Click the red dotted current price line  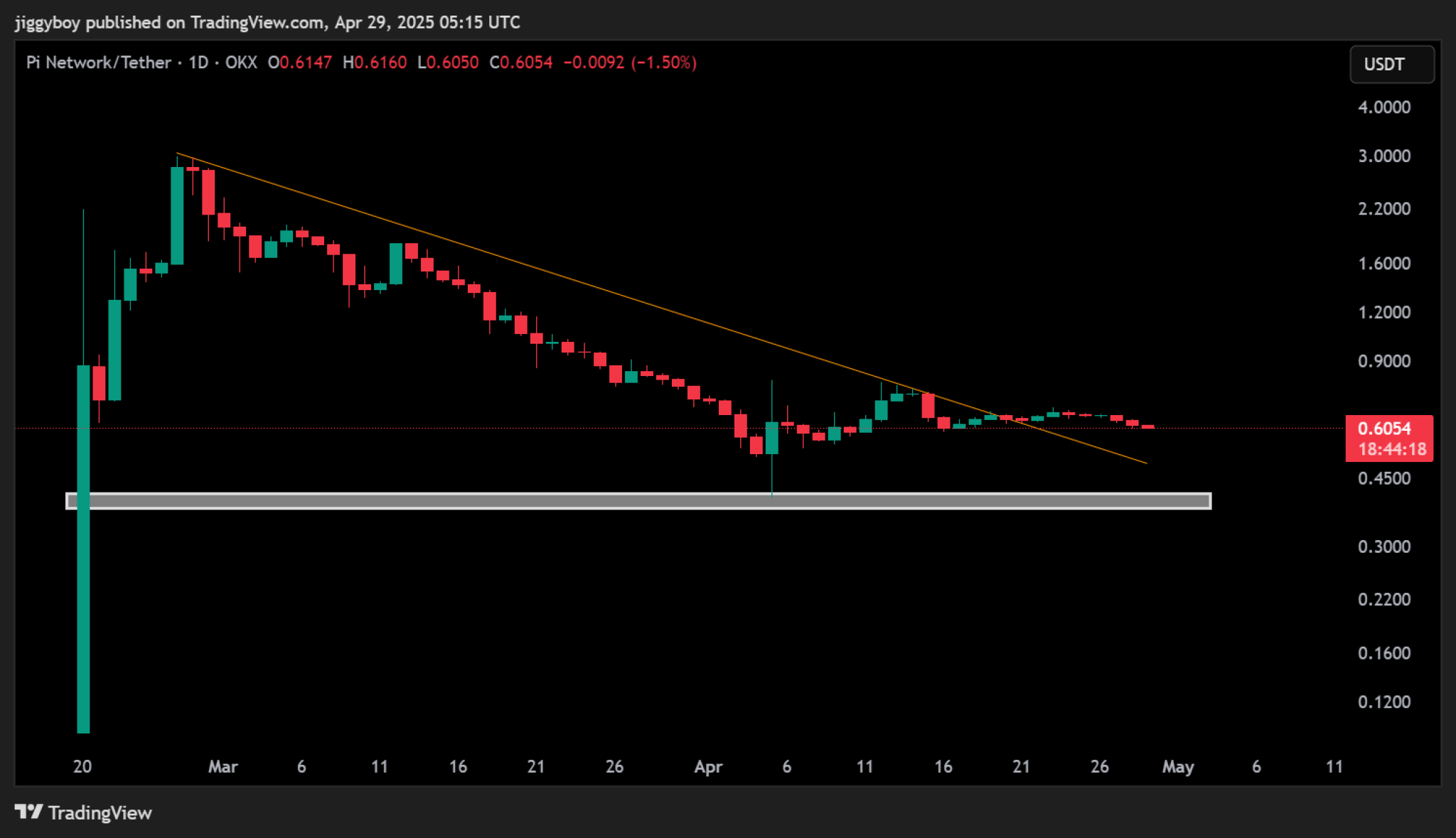1244,428
